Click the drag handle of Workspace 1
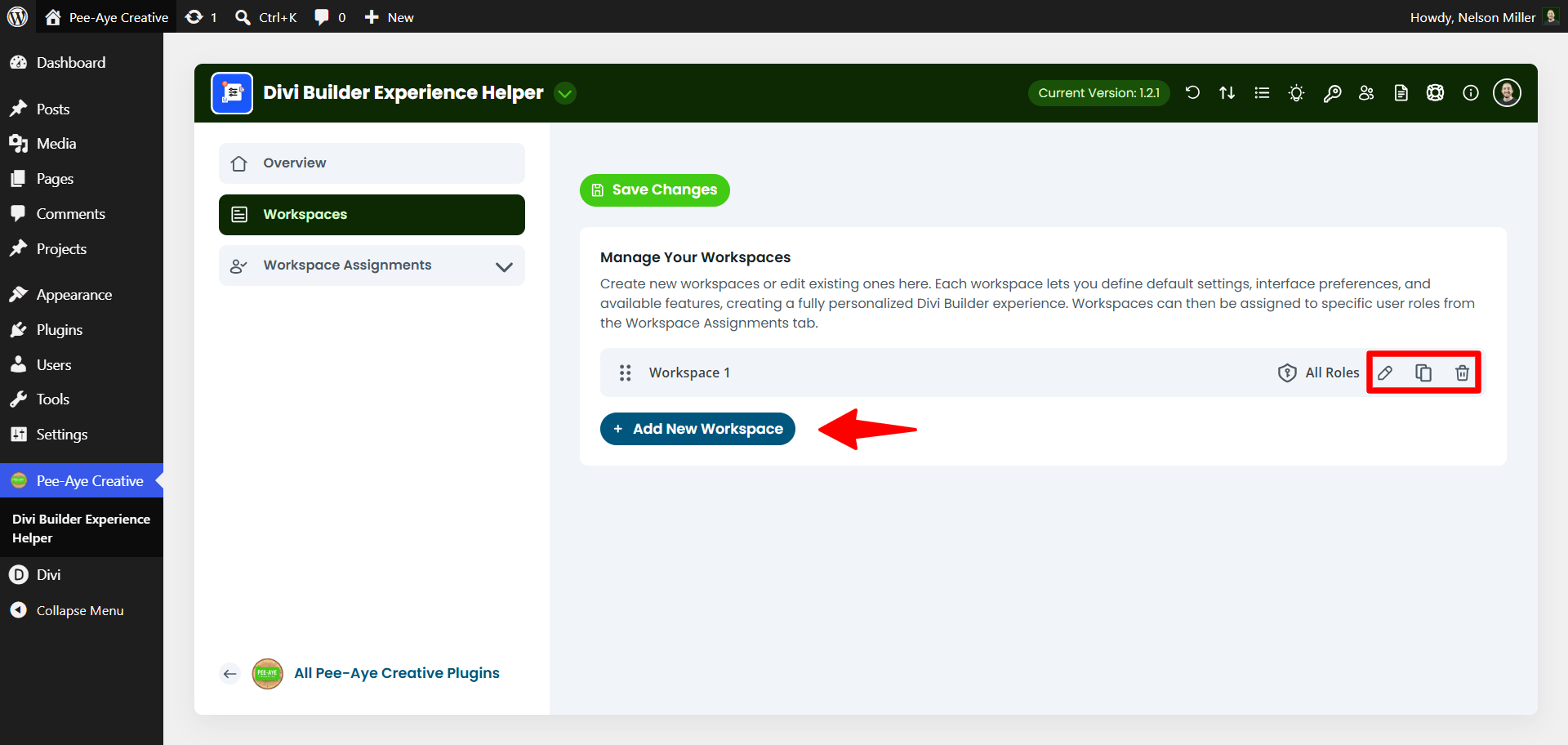Viewport: 1568px width, 745px height. pos(626,373)
